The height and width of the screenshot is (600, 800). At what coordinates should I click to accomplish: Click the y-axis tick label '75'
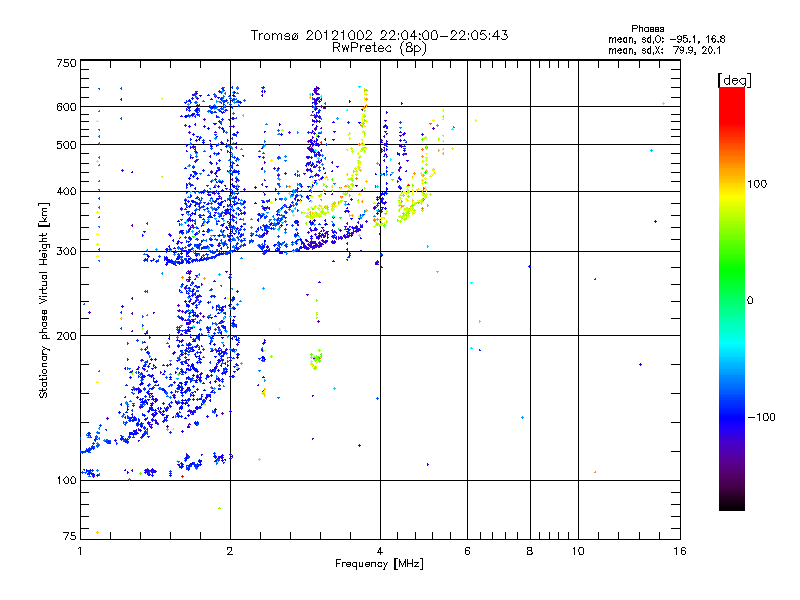pos(70,536)
